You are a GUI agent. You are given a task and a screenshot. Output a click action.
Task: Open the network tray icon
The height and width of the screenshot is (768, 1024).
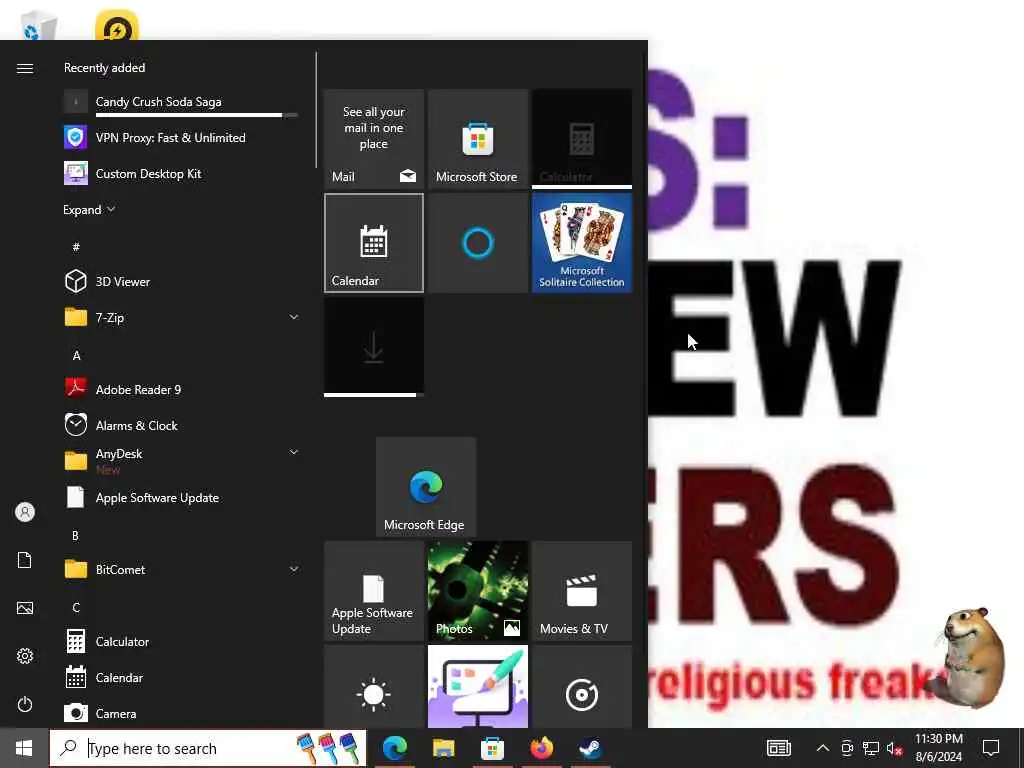[x=871, y=748]
